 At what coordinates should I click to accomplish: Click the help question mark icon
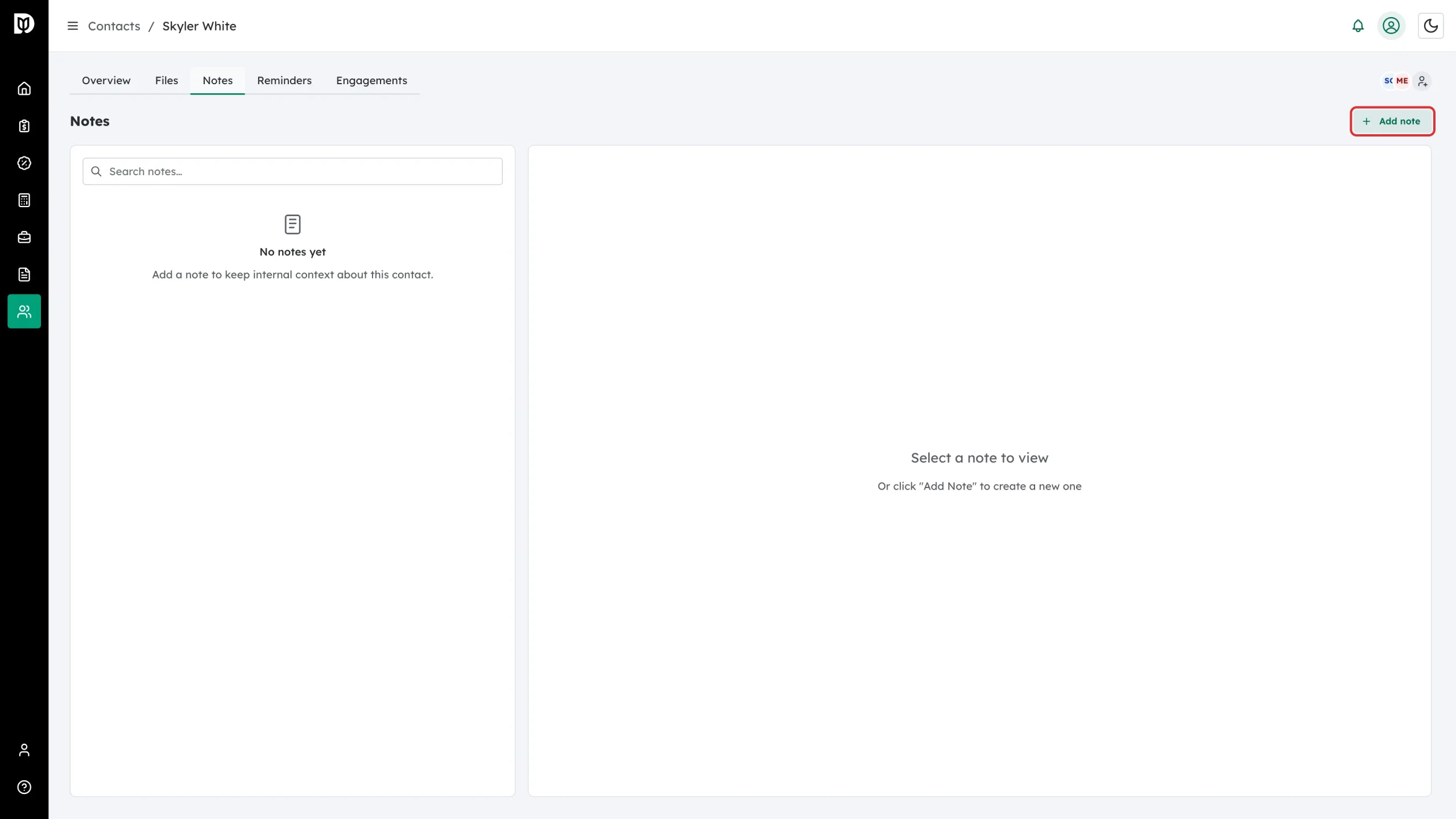coord(24,787)
